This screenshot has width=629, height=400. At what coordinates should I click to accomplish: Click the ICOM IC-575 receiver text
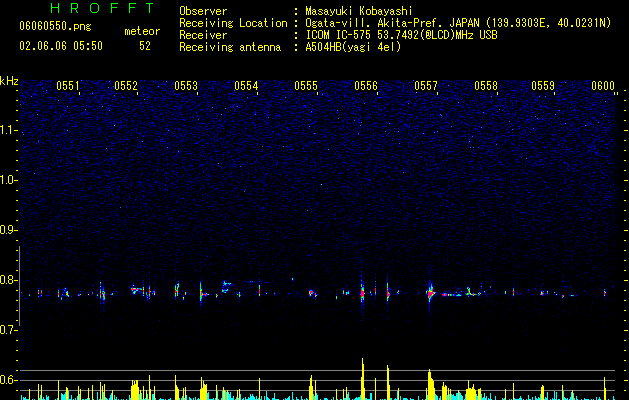[x=401, y=35]
